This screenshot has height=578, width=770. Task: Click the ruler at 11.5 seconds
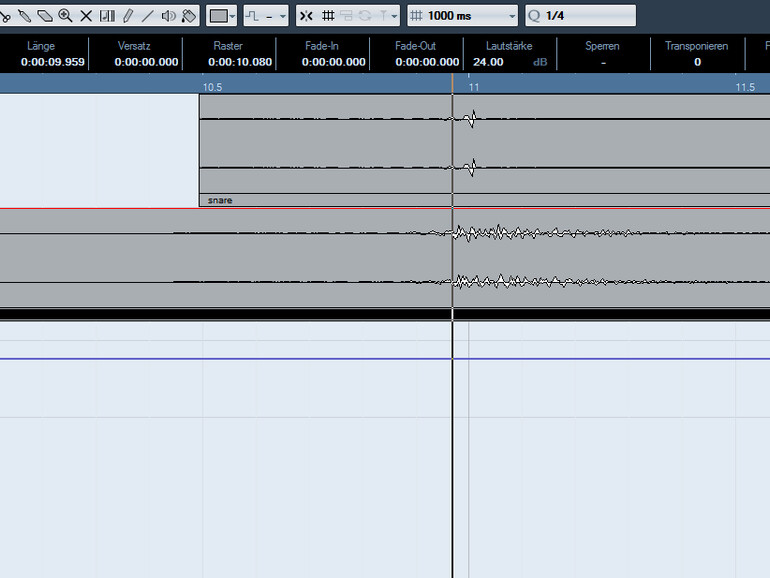[x=745, y=87]
